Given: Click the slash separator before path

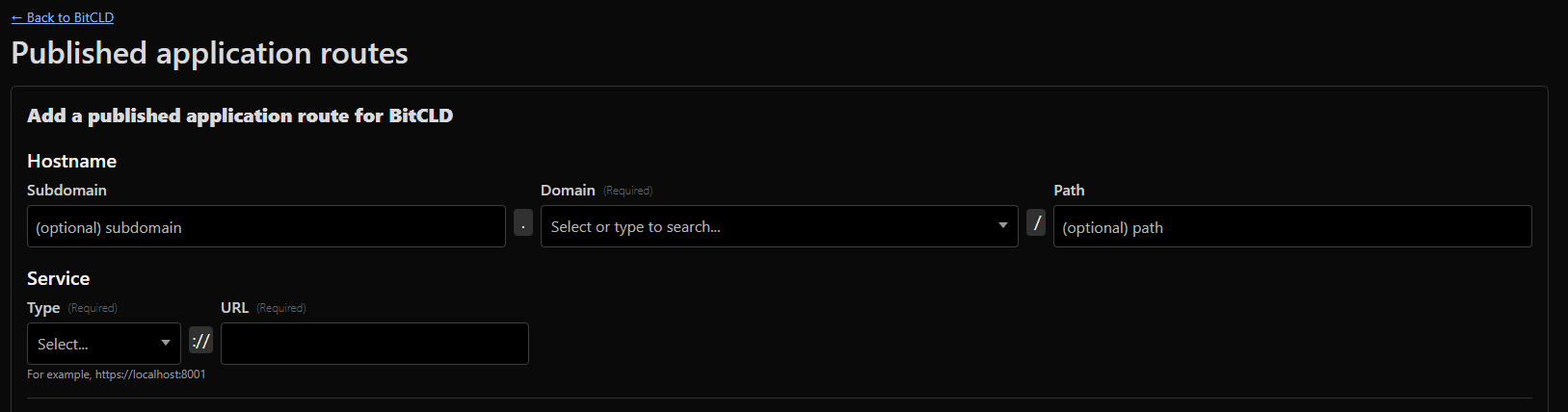Looking at the screenshot, I should coord(1036,223).
